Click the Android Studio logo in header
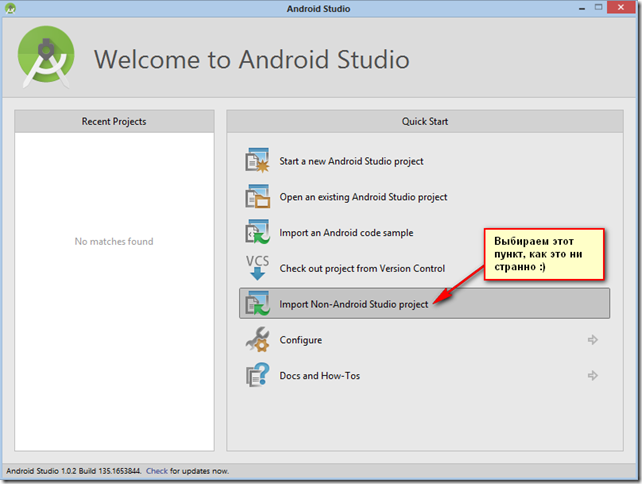Screen dimensions: 642x484 click(x=46, y=57)
